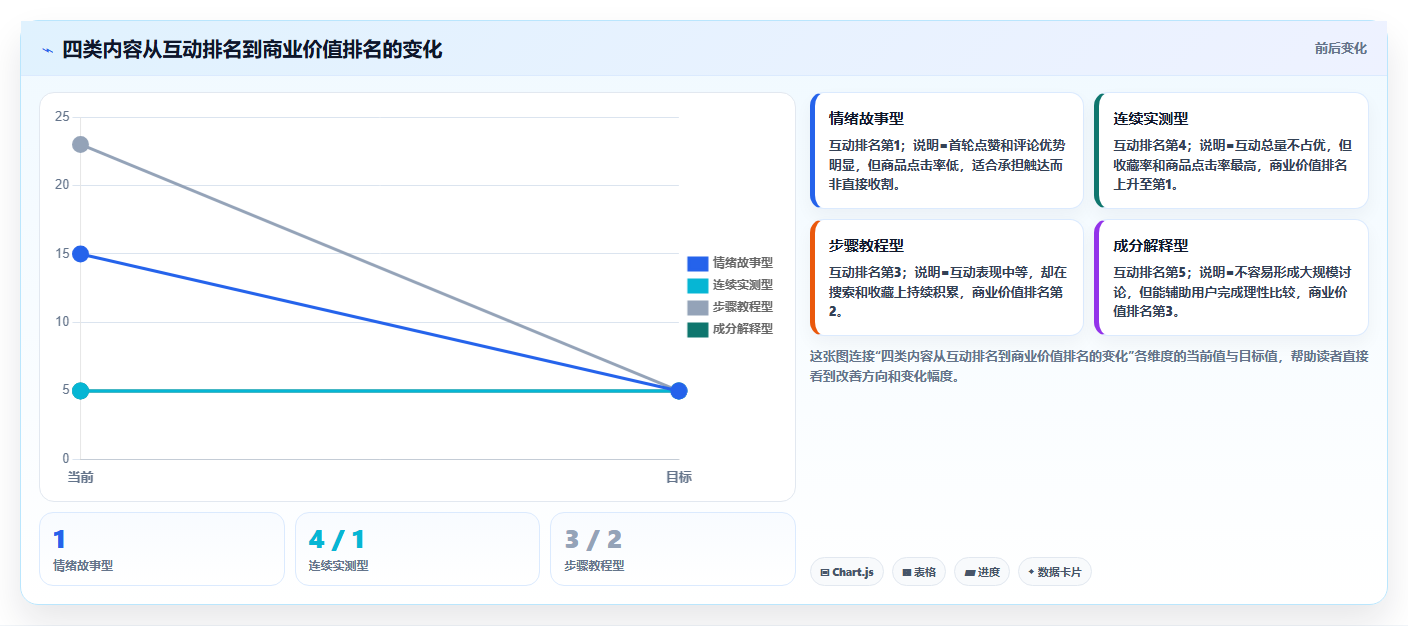Click the 表格 tag
Screen dimensions: 1408x626
pos(919,572)
